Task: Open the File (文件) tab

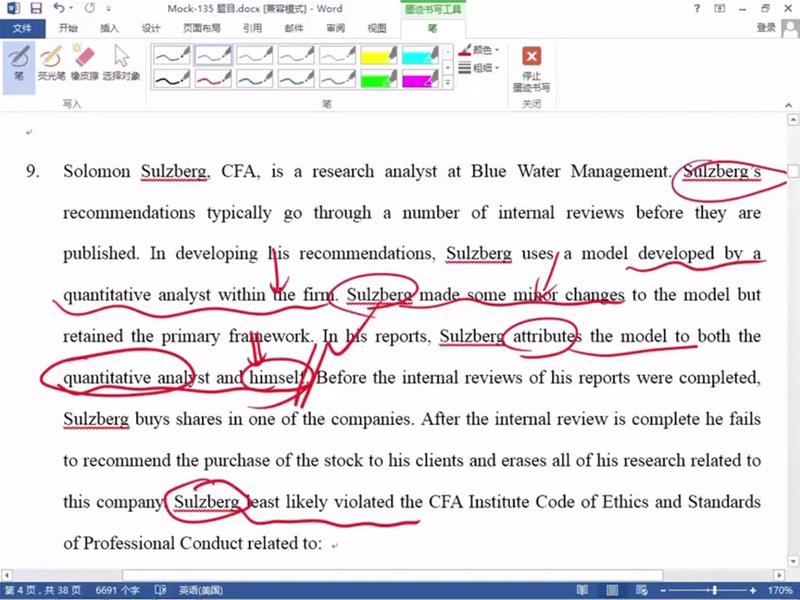Action: pos(22,28)
